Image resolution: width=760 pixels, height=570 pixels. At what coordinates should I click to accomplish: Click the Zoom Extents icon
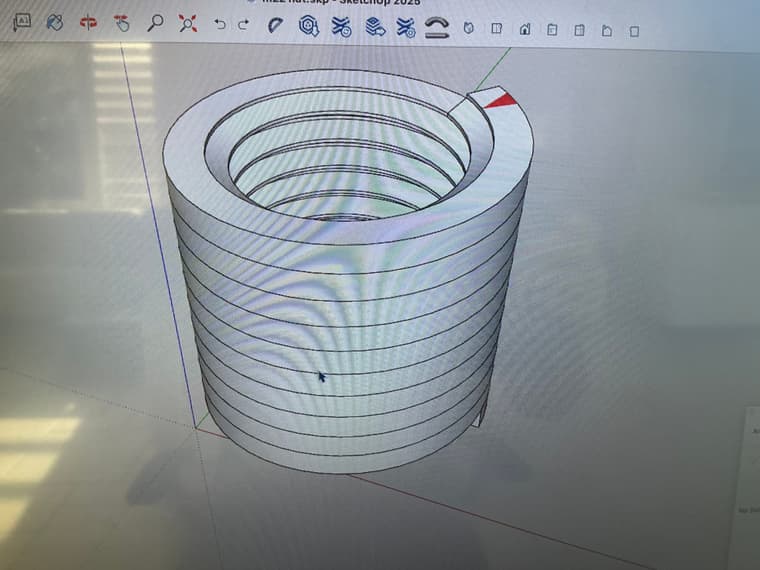(187, 23)
